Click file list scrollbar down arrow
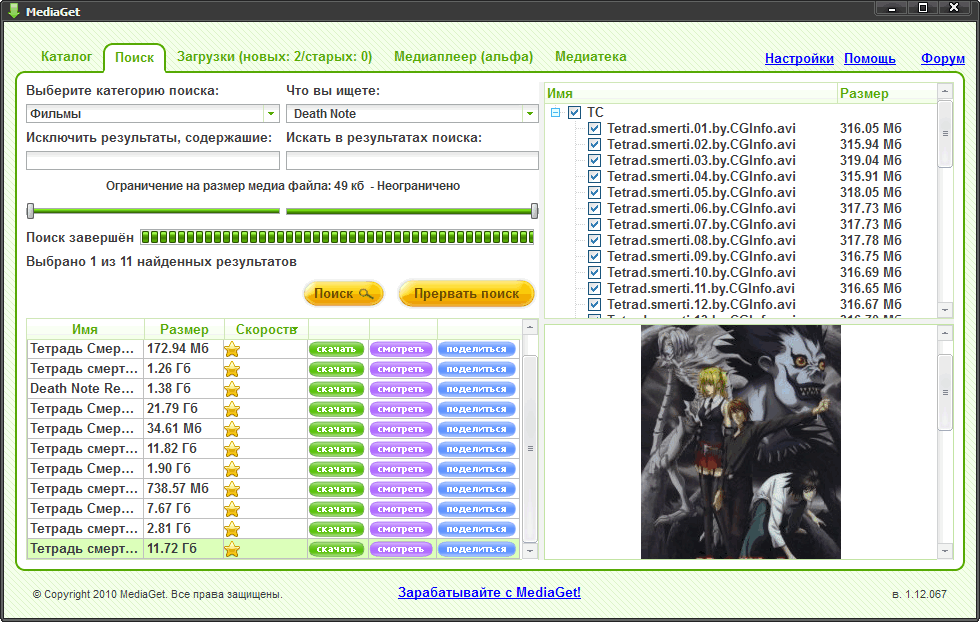Image resolution: width=980 pixels, height=622 pixels. point(945,309)
